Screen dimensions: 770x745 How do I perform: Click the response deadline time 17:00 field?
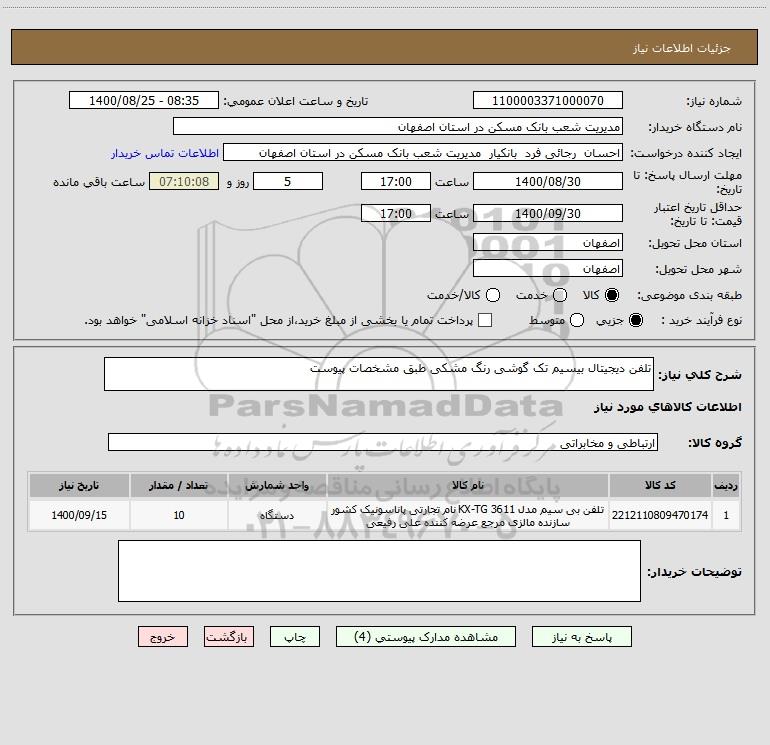(396, 181)
